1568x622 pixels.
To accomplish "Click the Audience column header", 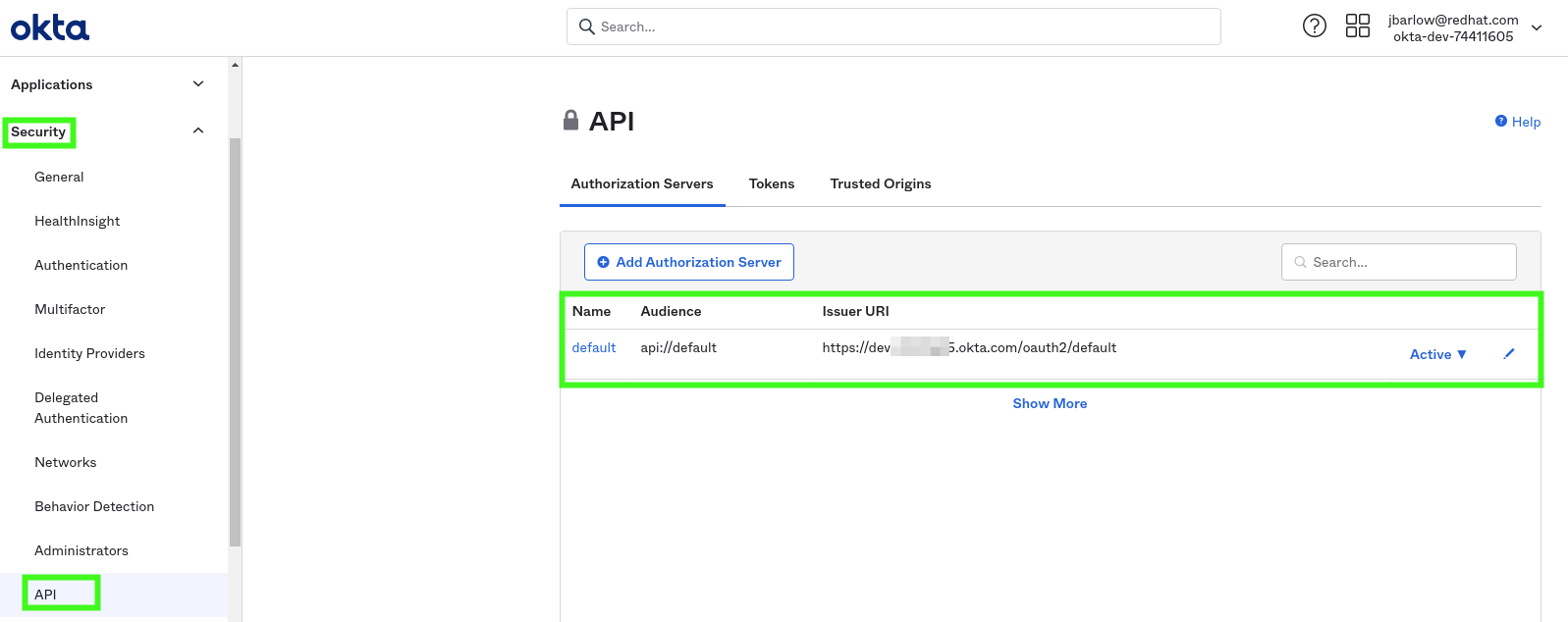I will (671, 311).
